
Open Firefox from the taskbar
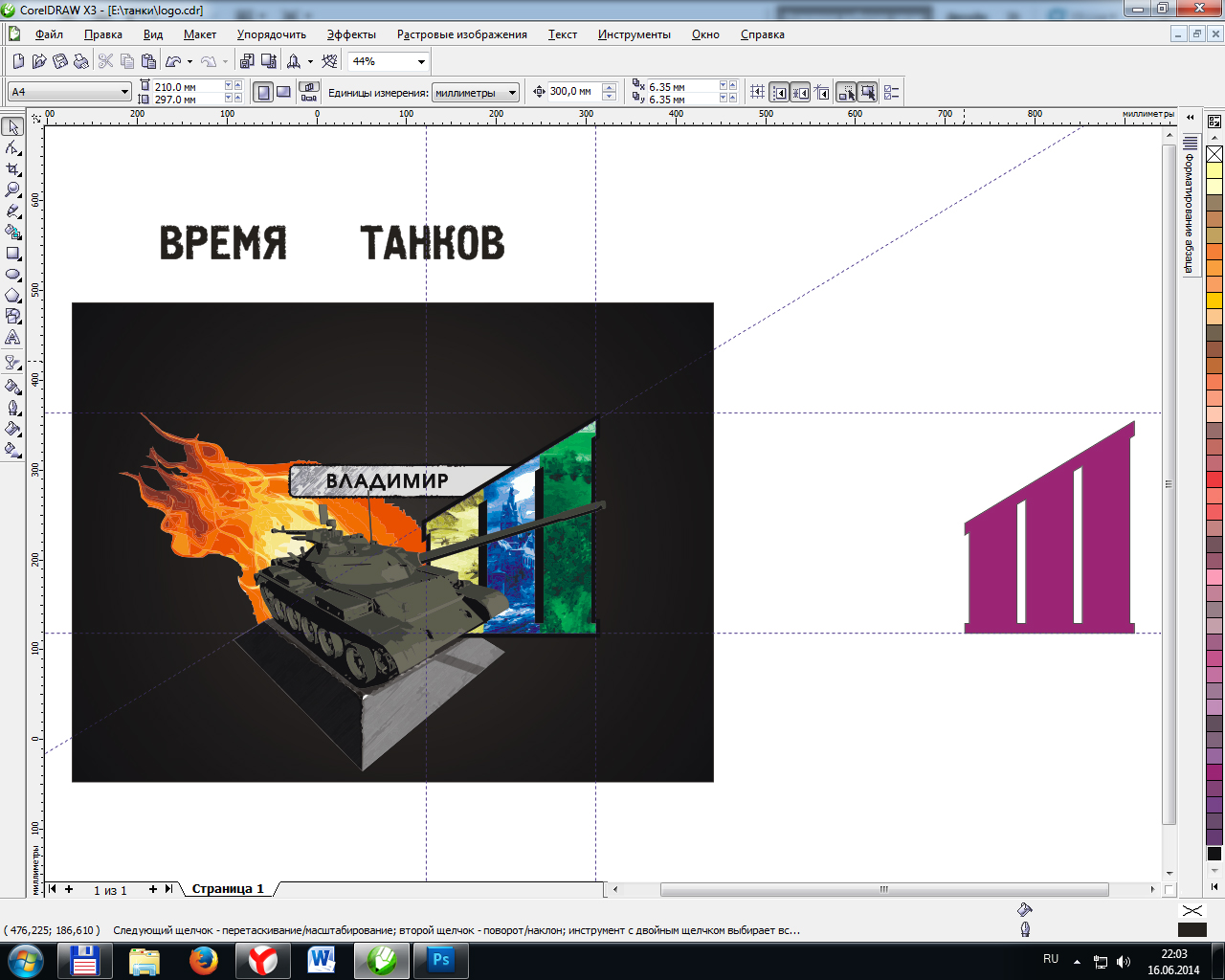click(203, 960)
